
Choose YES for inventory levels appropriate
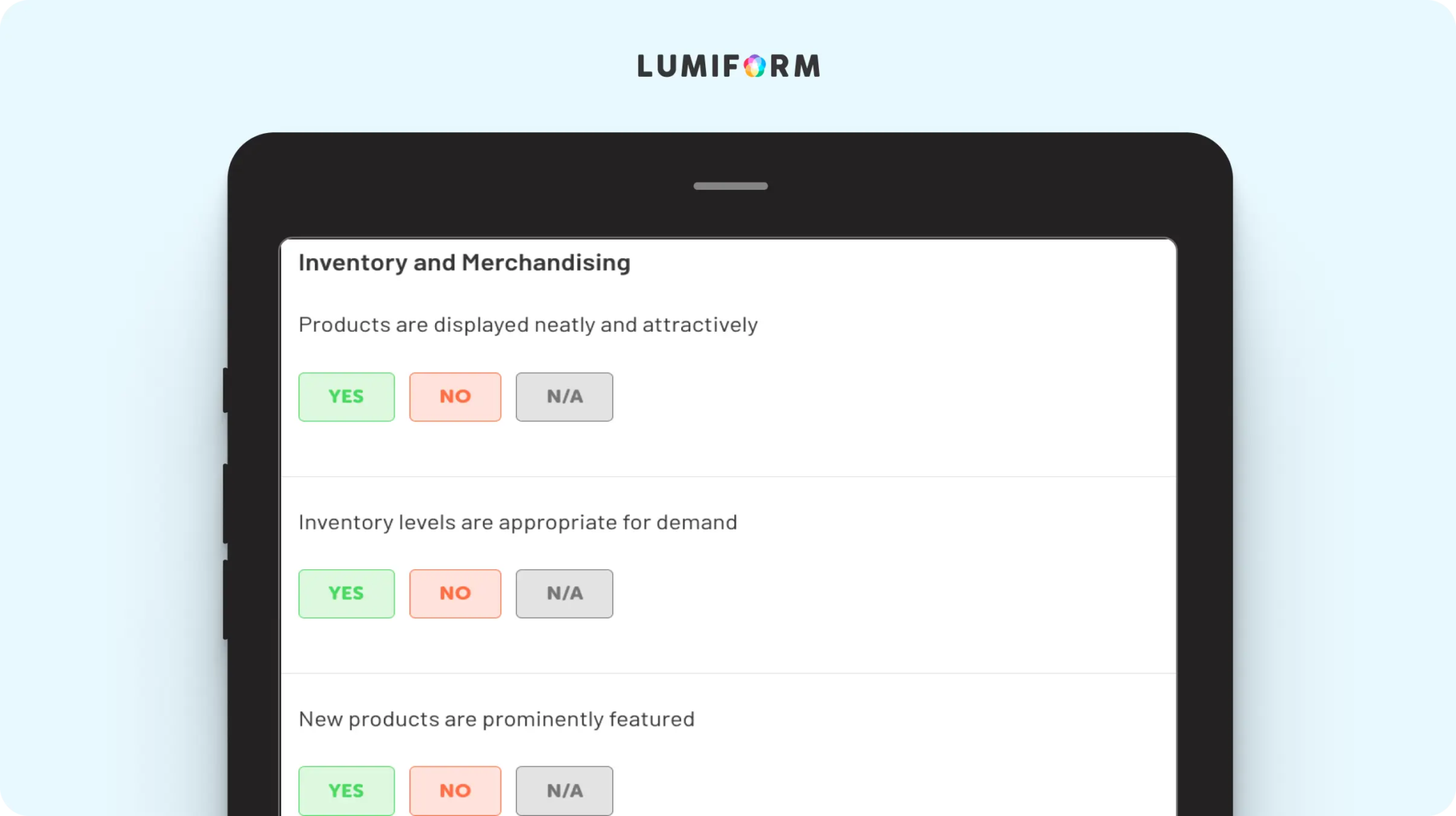pyautogui.click(x=346, y=594)
